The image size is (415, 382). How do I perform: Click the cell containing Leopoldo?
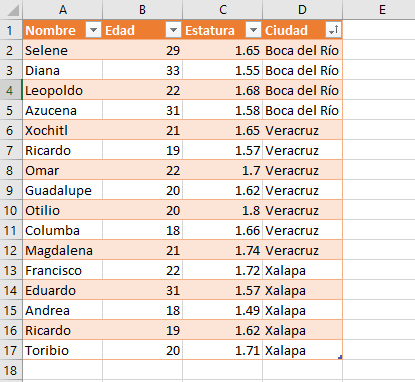click(x=63, y=90)
